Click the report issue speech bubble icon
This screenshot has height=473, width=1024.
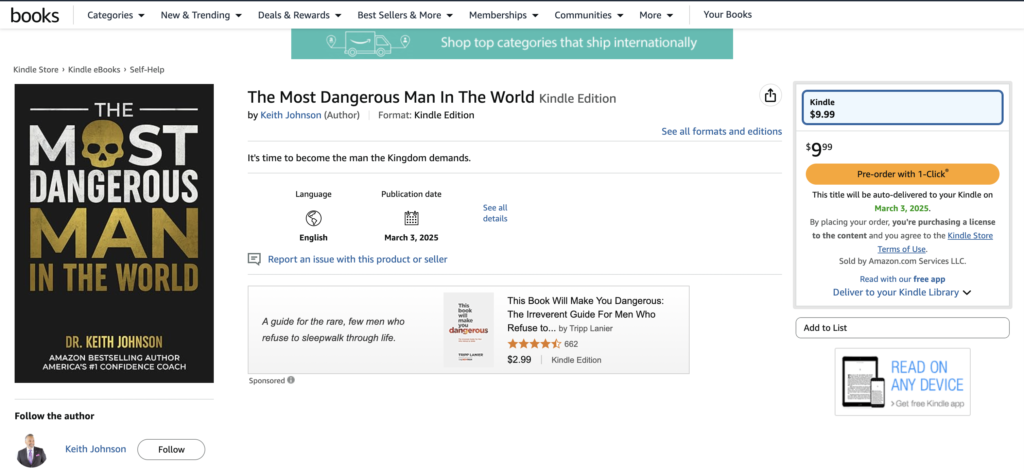click(x=254, y=259)
